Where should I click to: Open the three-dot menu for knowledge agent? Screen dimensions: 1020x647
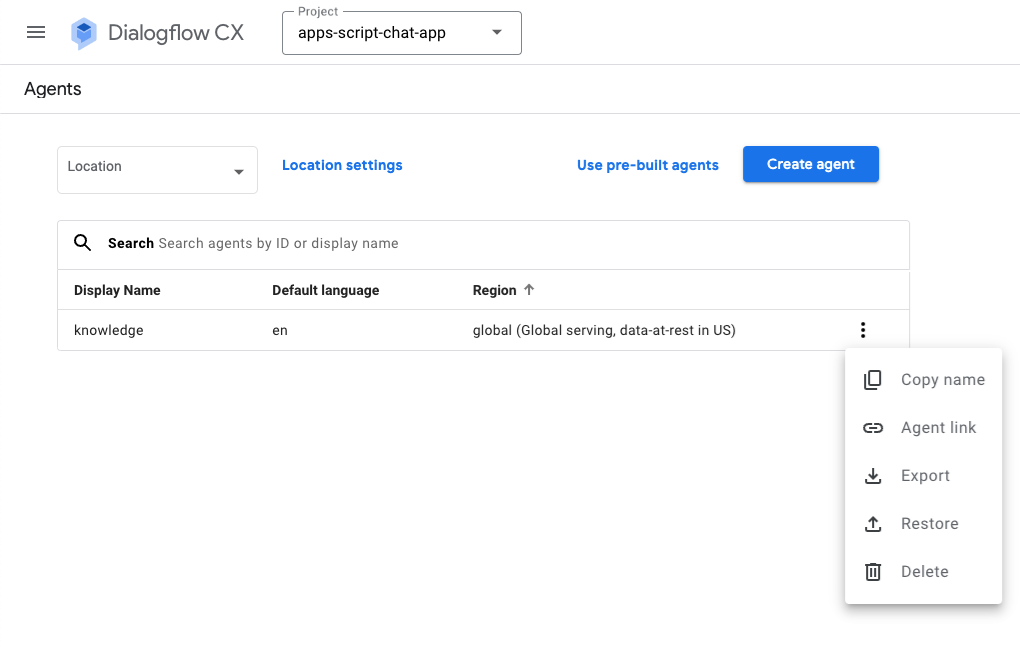[x=862, y=330]
